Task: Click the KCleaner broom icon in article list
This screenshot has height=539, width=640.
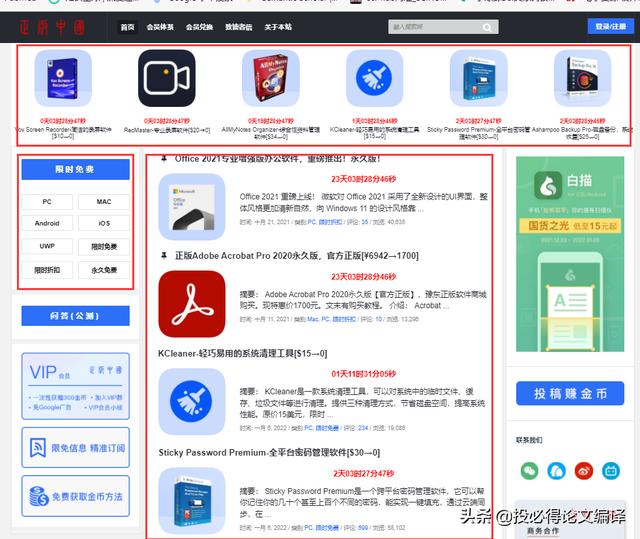Action: tap(191, 400)
